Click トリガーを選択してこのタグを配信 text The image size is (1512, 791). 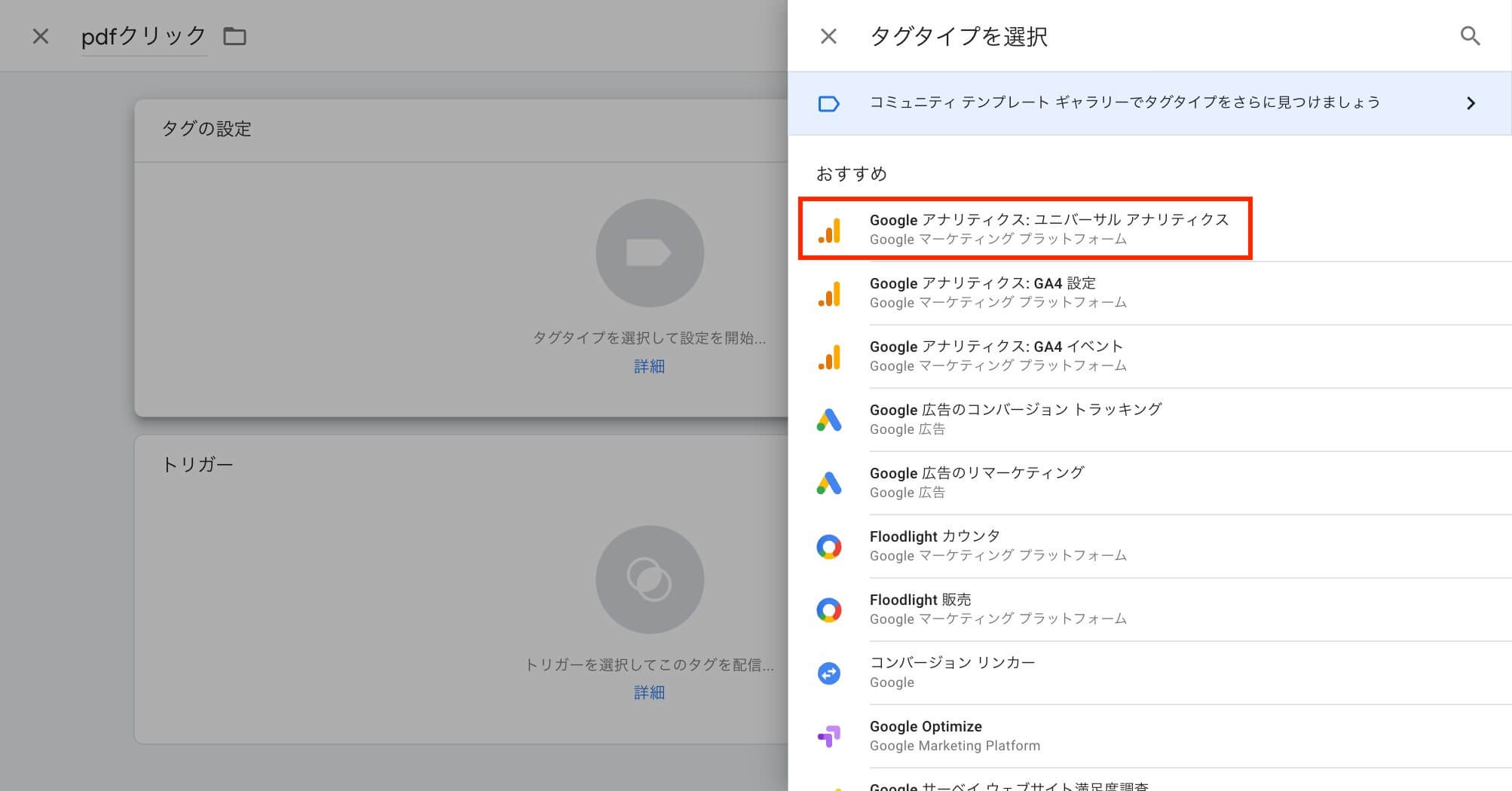pyautogui.click(x=649, y=664)
